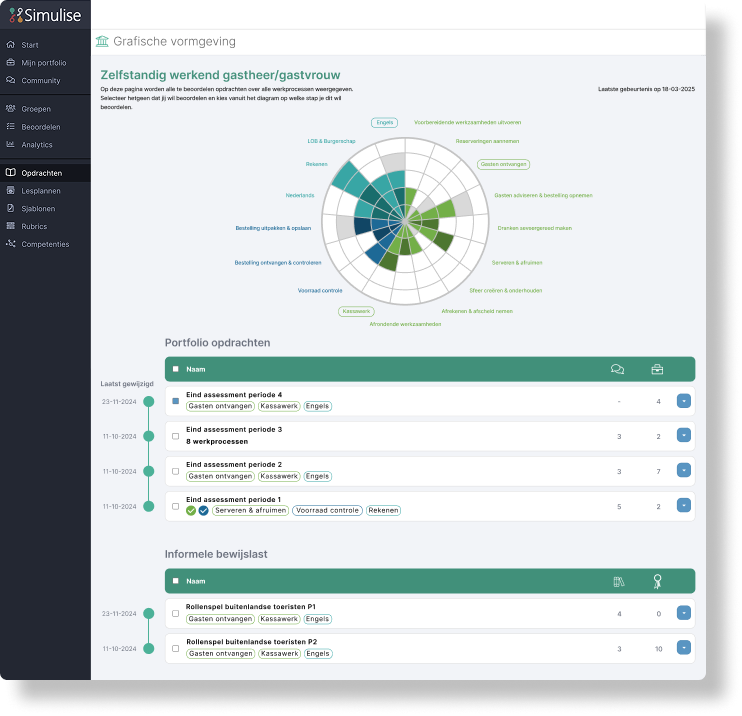The width and height of the screenshot is (742, 716).
Task: Click the Lesplannen icon in sidebar
Action: (11, 190)
